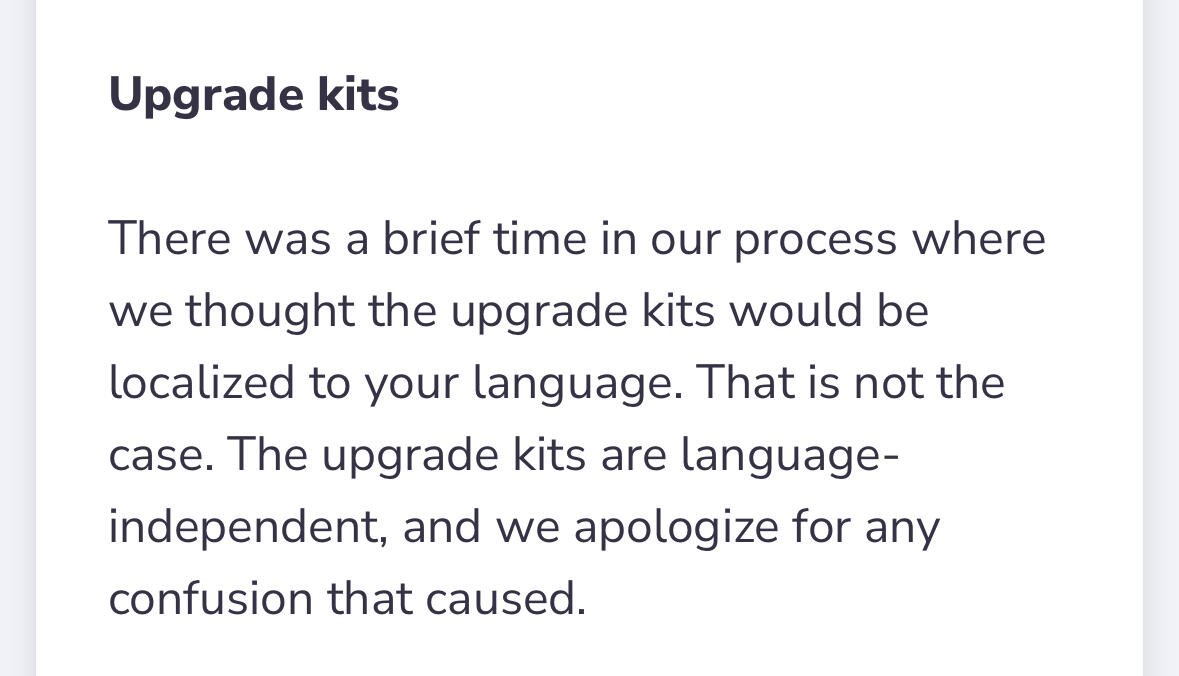Click the word "There" starting the paragraph
The width and height of the screenshot is (1179, 676).
[170, 239]
